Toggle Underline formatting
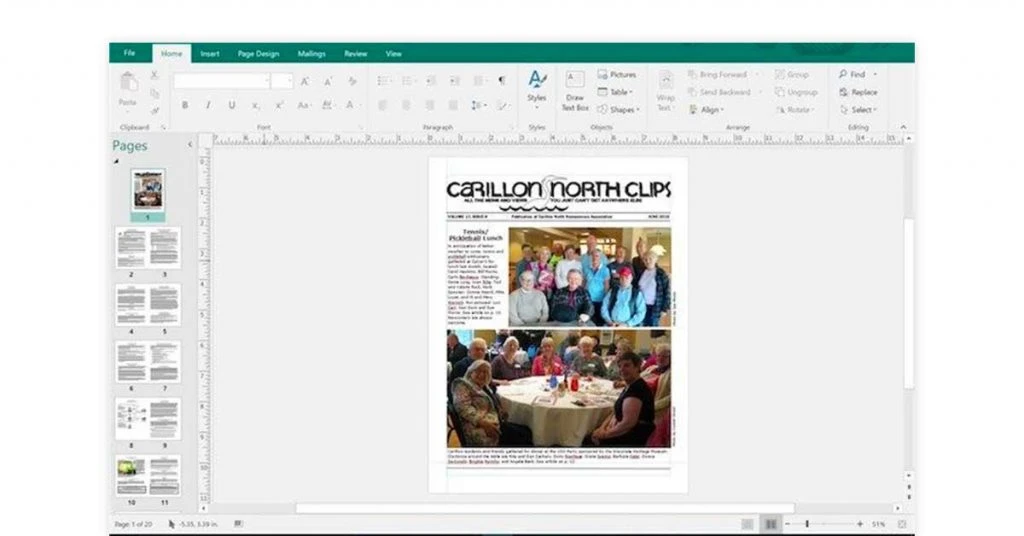The image size is (1024, 536). (x=232, y=105)
